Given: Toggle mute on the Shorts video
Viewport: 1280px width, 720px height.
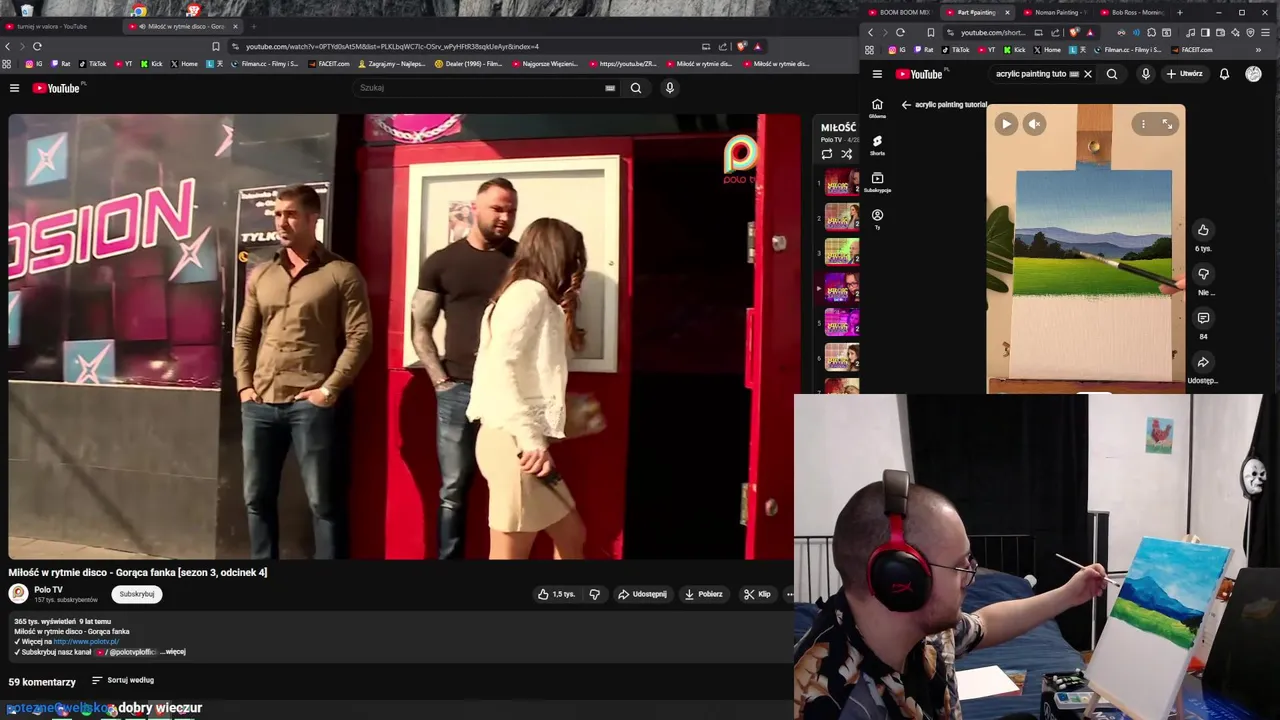Looking at the screenshot, I should pos(1035,124).
